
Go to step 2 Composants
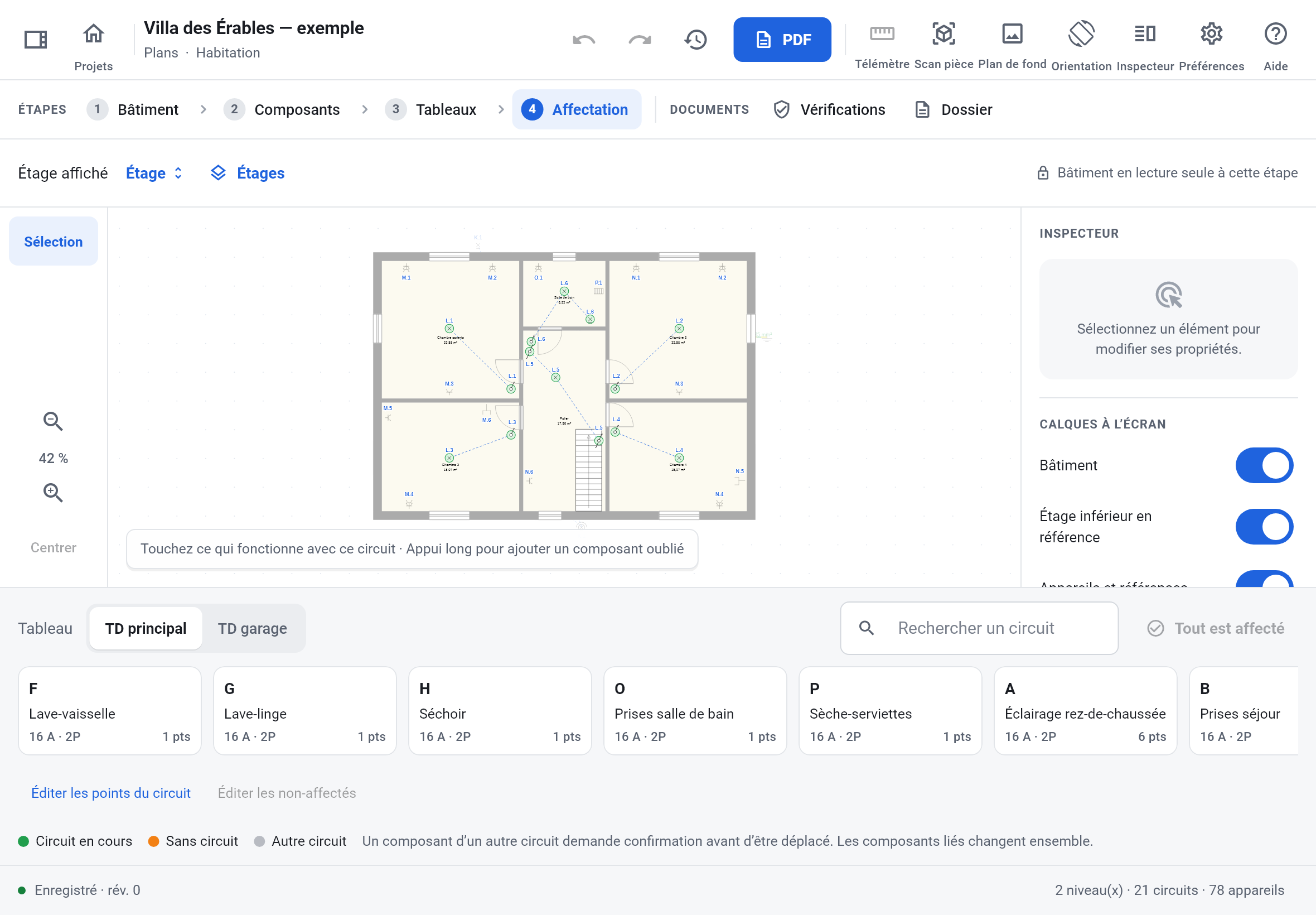282,109
